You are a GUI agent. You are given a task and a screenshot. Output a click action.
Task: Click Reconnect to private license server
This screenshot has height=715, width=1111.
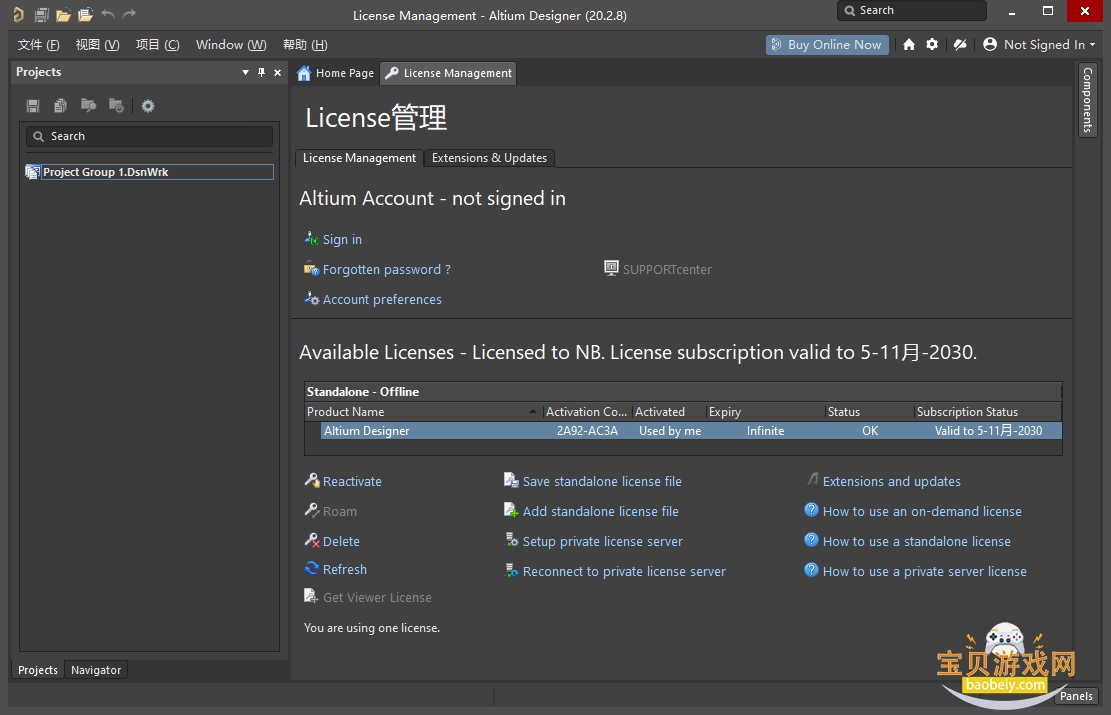[624, 571]
